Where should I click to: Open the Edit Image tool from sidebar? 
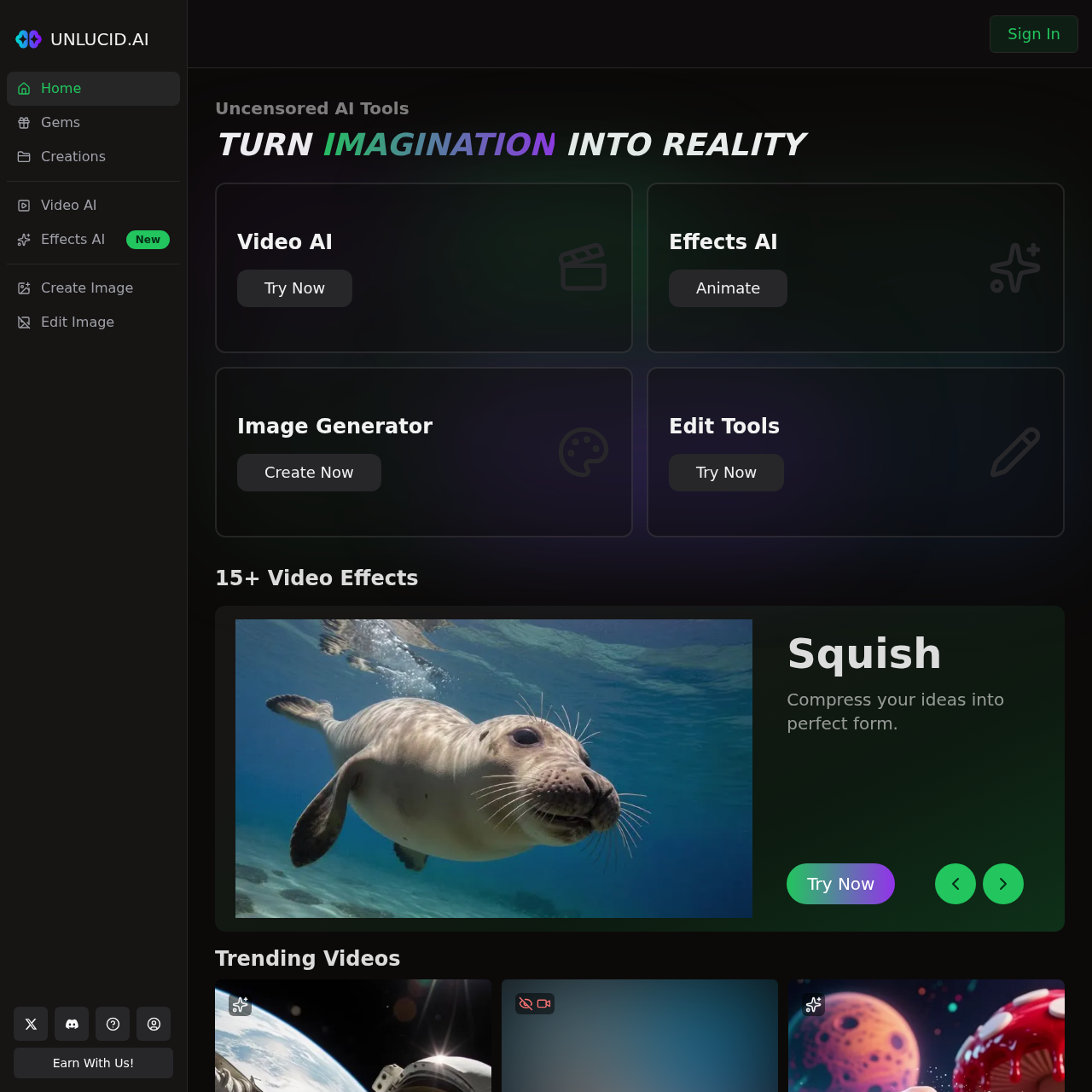coord(24,322)
